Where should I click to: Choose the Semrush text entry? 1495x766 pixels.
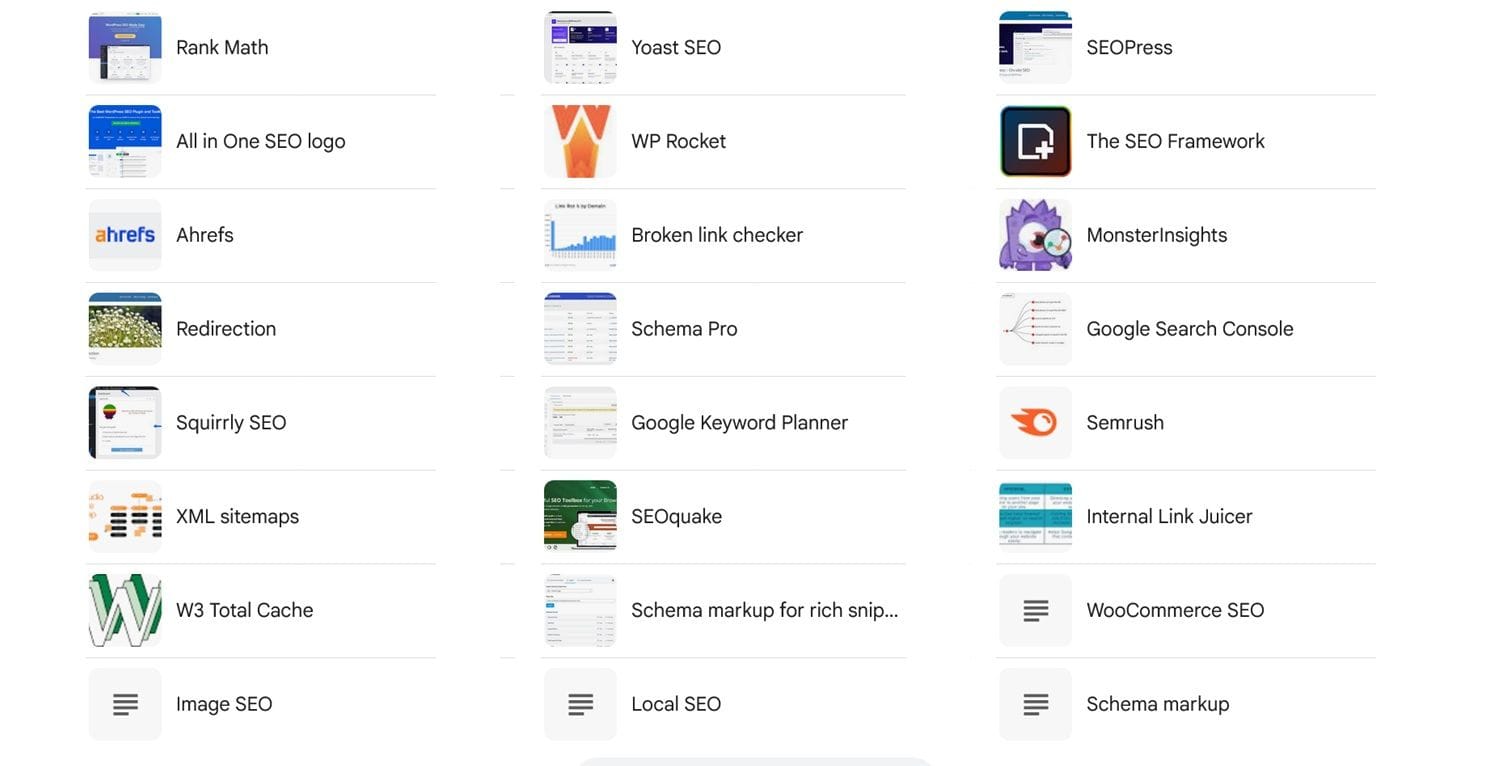[1125, 423]
